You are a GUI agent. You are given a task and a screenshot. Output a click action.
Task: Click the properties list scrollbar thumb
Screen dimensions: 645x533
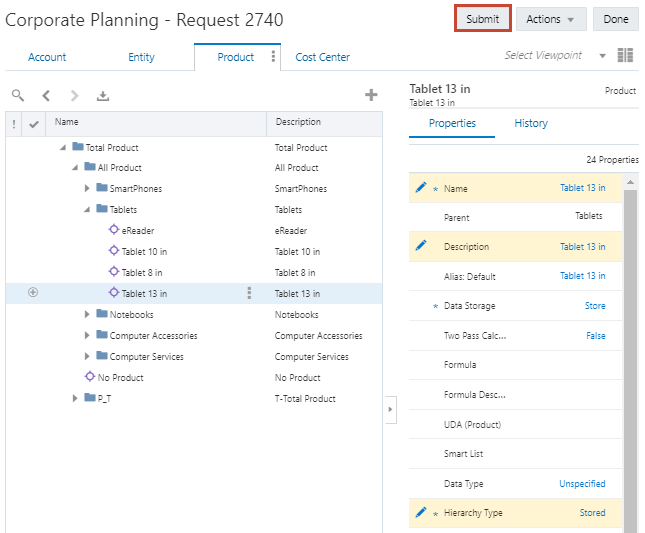tap(630, 360)
